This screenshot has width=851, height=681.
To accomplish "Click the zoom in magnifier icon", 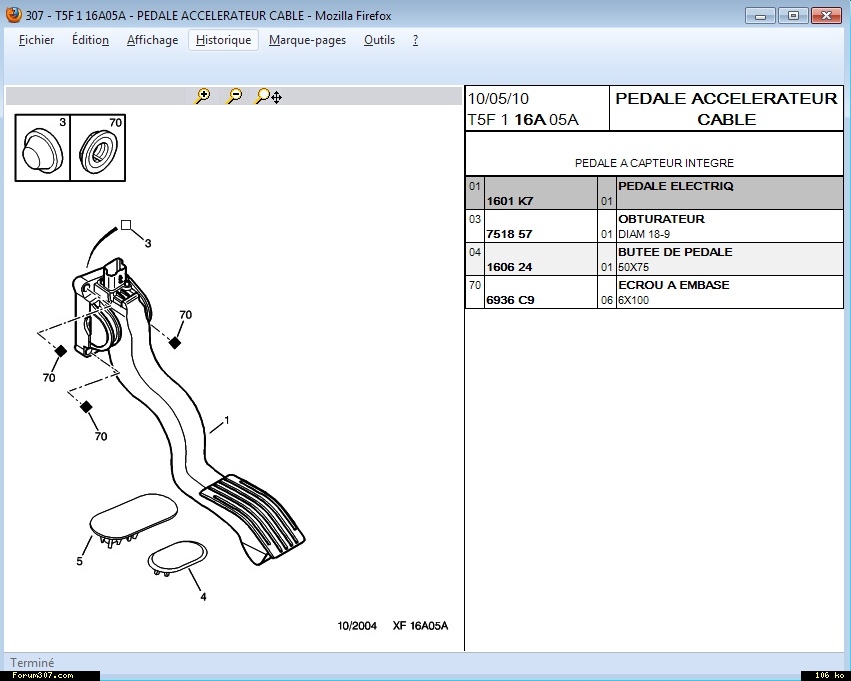I will pyautogui.click(x=202, y=97).
